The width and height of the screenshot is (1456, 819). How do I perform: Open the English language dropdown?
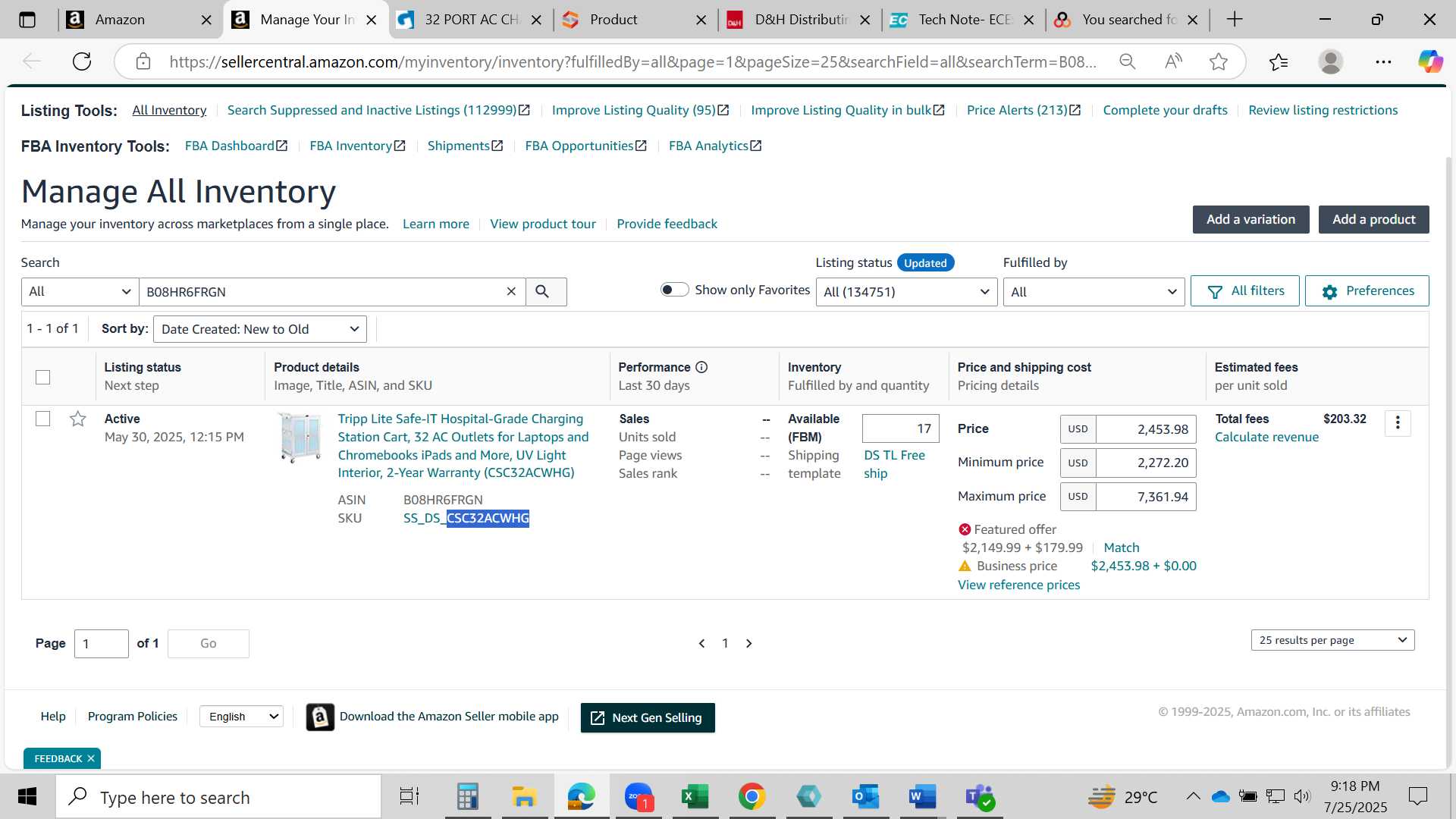pyautogui.click(x=241, y=717)
